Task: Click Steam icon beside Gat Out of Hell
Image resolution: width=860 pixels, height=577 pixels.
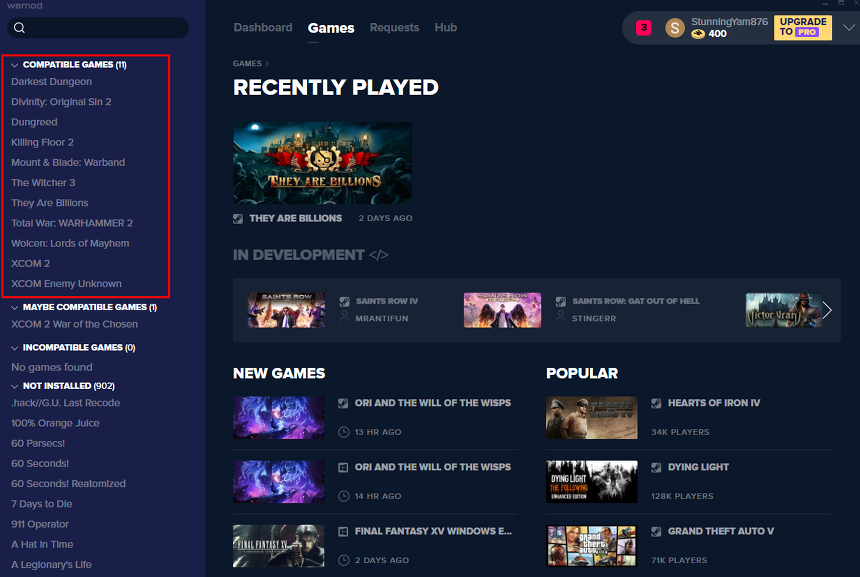Action: pos(561,301)
